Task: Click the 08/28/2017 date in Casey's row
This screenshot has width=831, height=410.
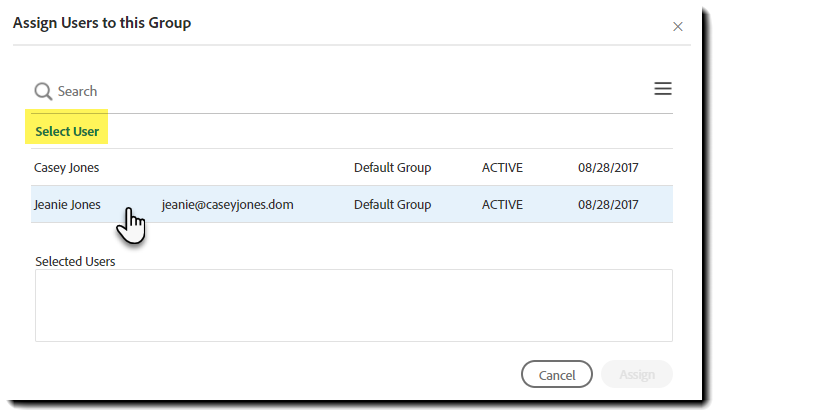Action: pyautogui.click(x=608, y=168)
